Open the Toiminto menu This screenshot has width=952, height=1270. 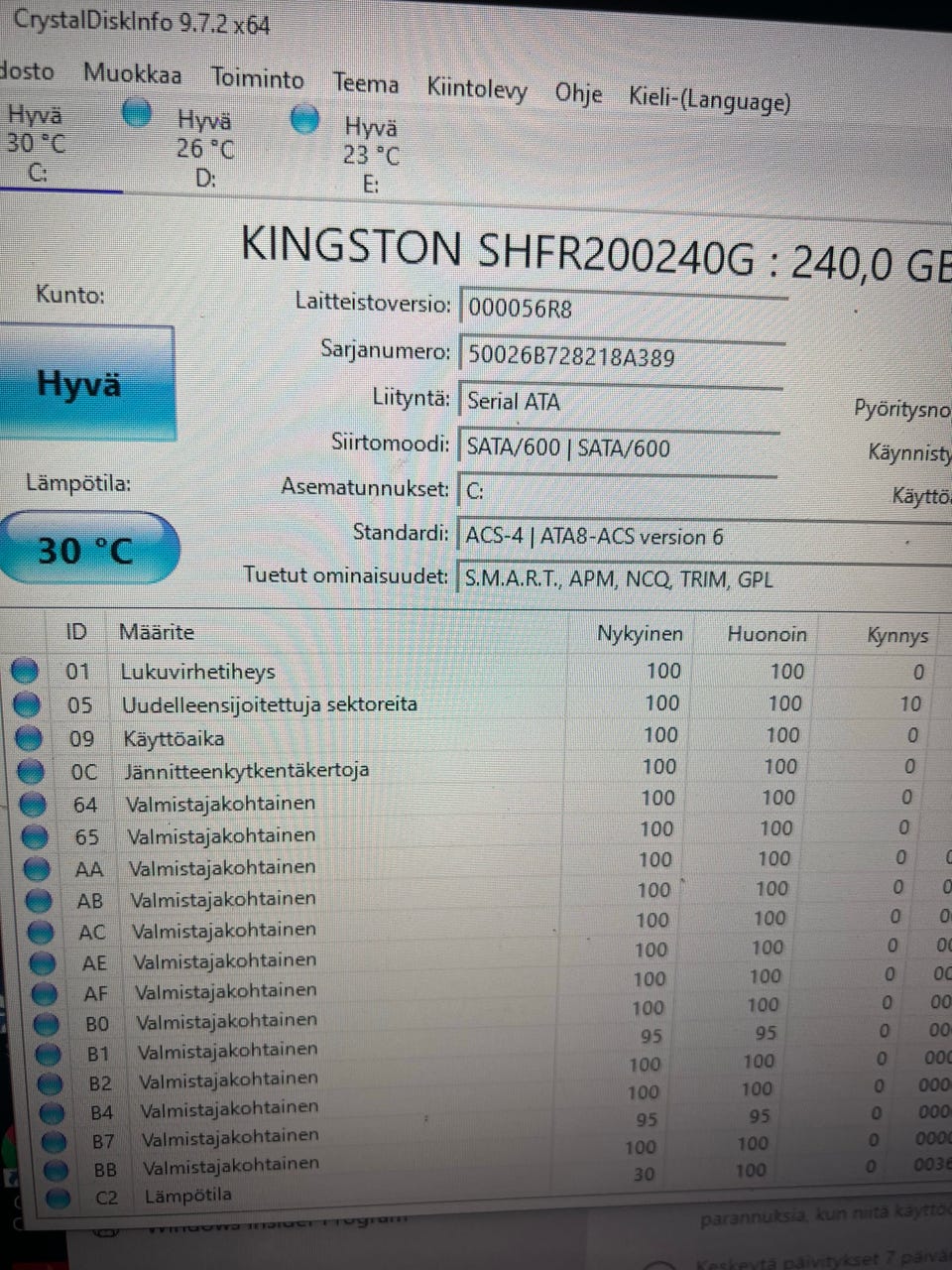[257, 77]
